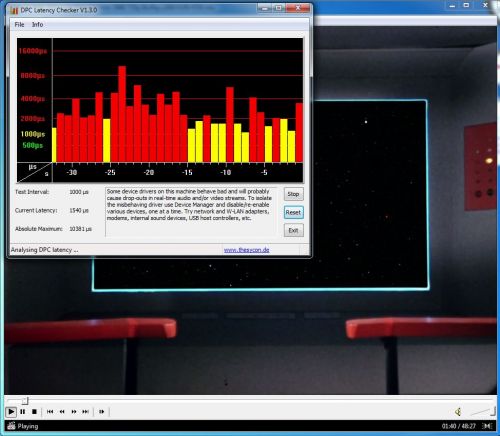500x436 pixels.
Task: Stop the video with the square button
Action: [34, 412]
